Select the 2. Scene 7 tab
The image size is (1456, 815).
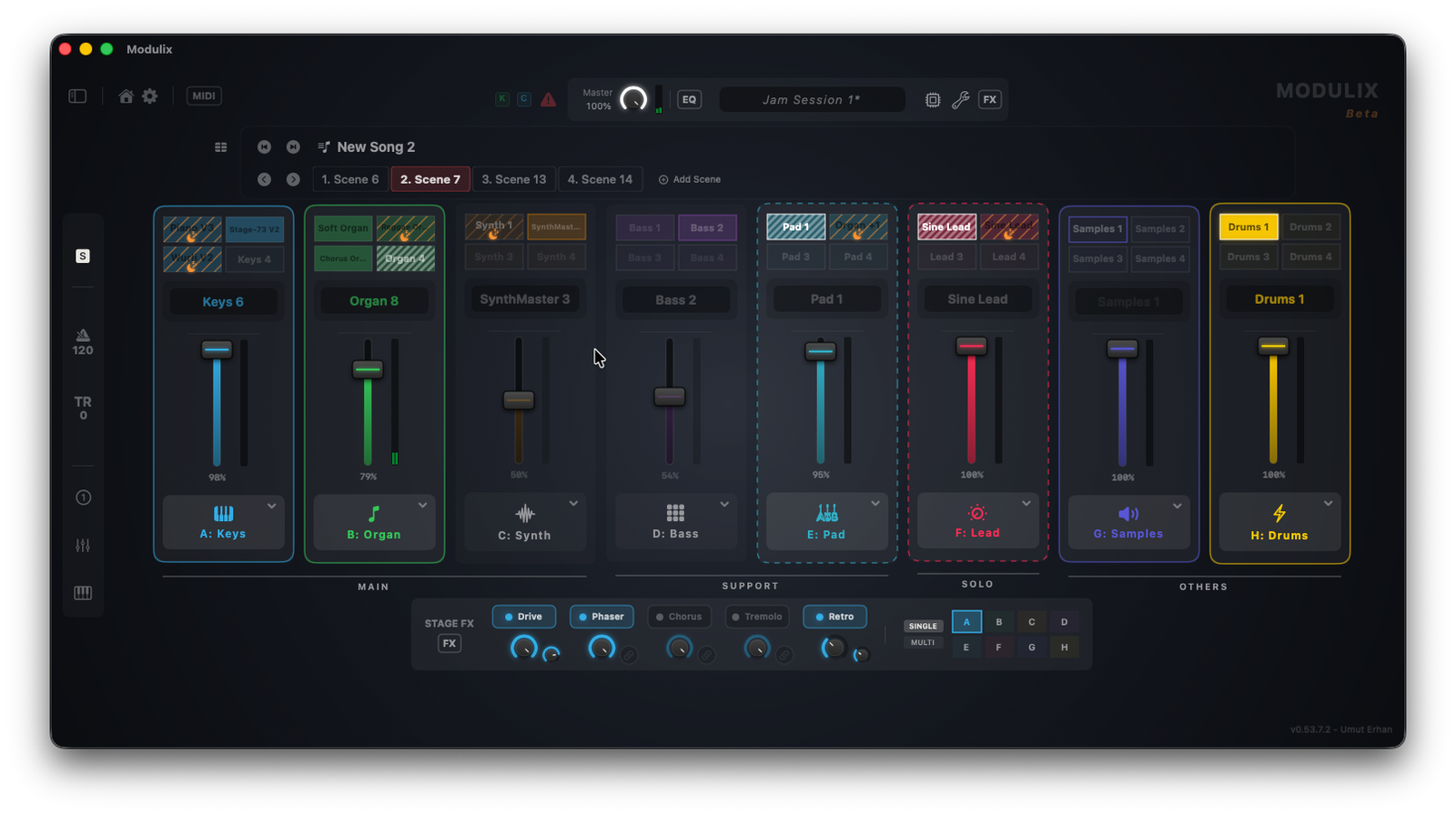430,179
